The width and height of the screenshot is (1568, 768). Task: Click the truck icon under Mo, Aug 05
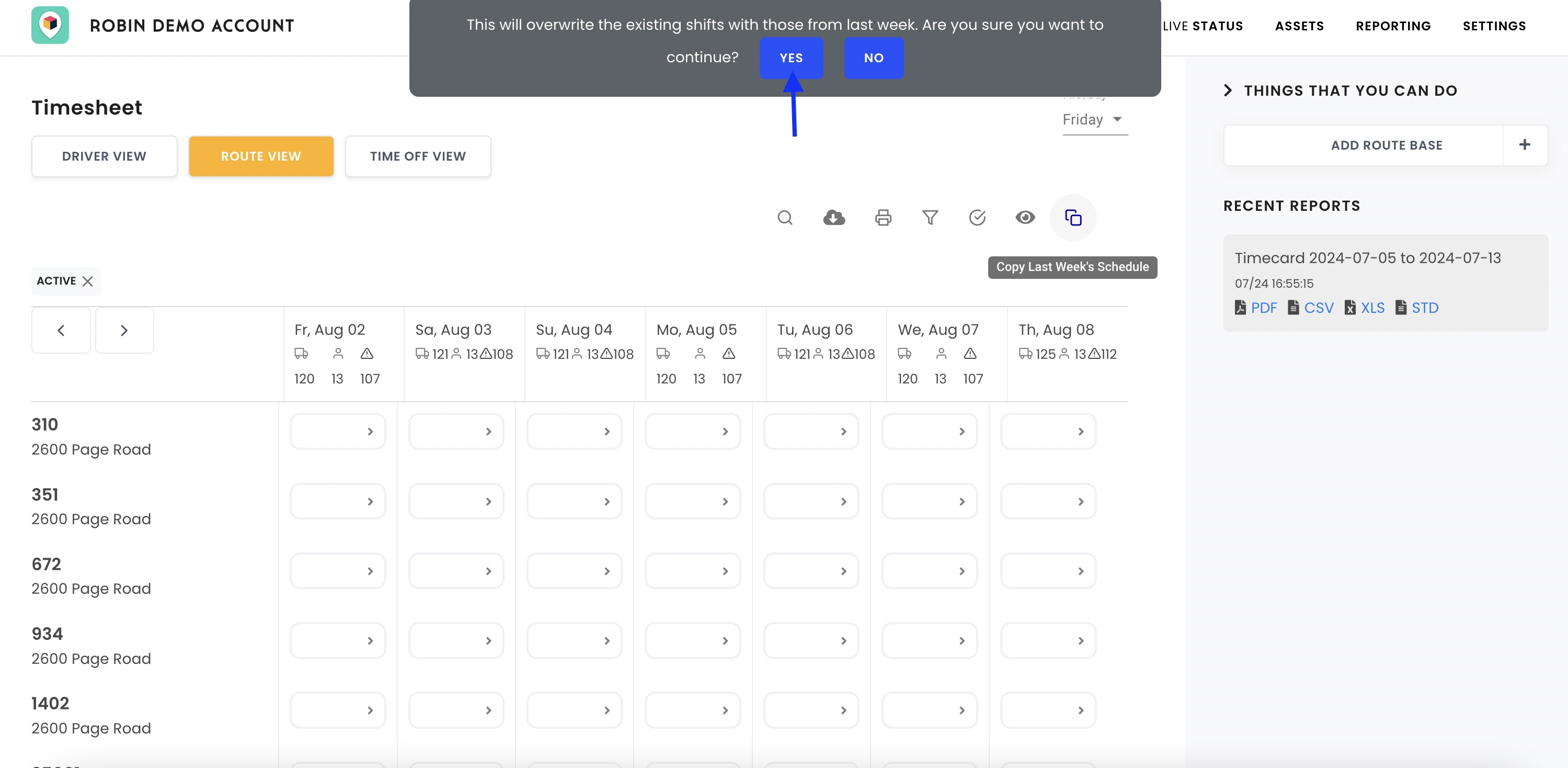663,353
